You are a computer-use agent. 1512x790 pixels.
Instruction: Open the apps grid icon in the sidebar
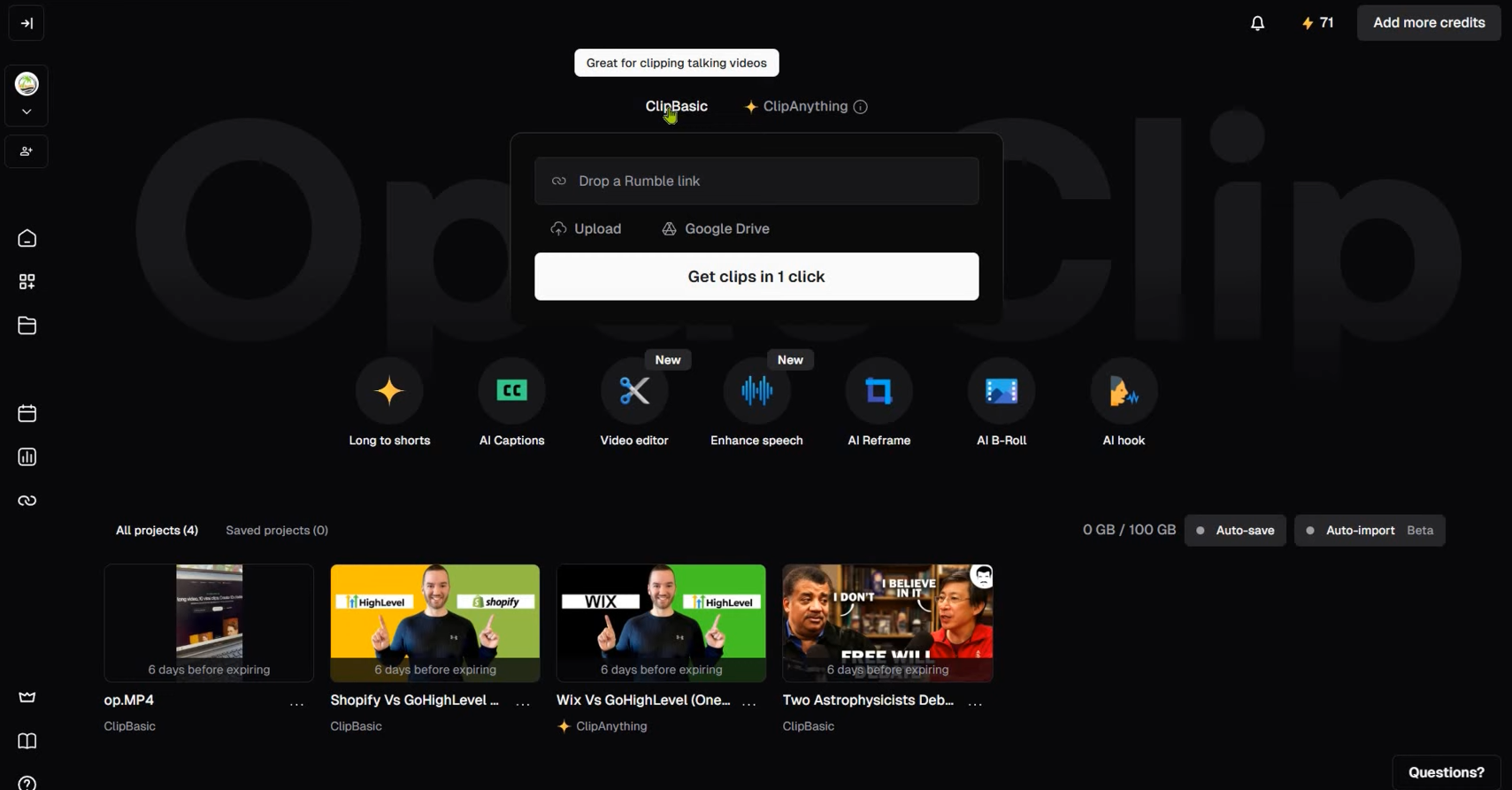27,282
